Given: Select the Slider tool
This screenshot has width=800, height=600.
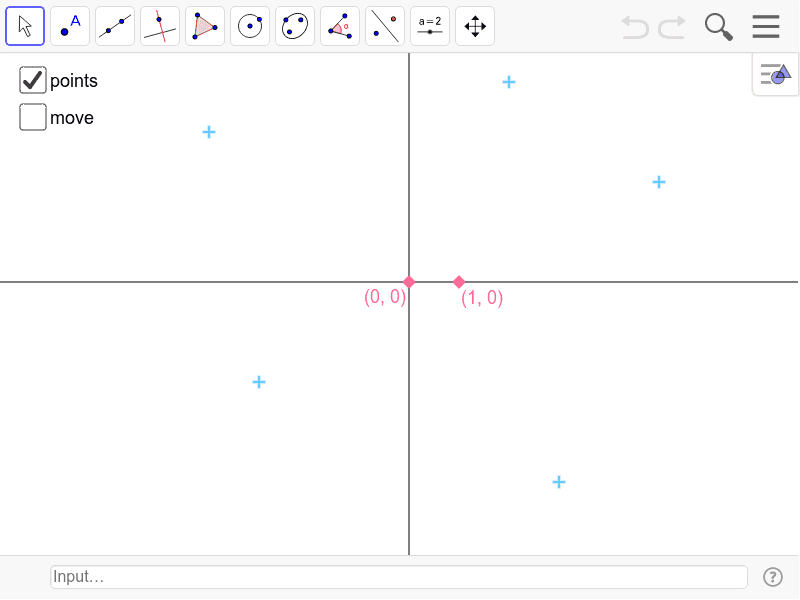Looking at the screenshot, I should pyautogui.click(x=430, y=26).
